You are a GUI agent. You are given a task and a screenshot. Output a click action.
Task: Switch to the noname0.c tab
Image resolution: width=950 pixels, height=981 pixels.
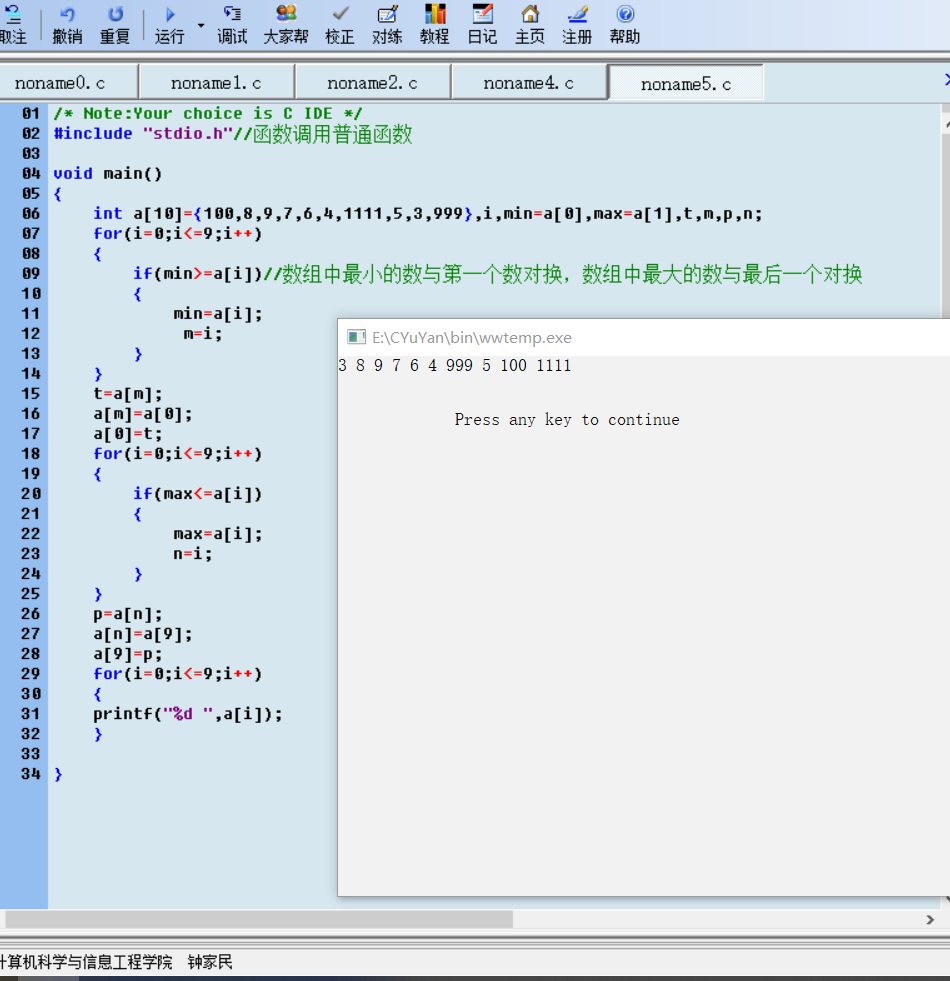pos(69,83)
